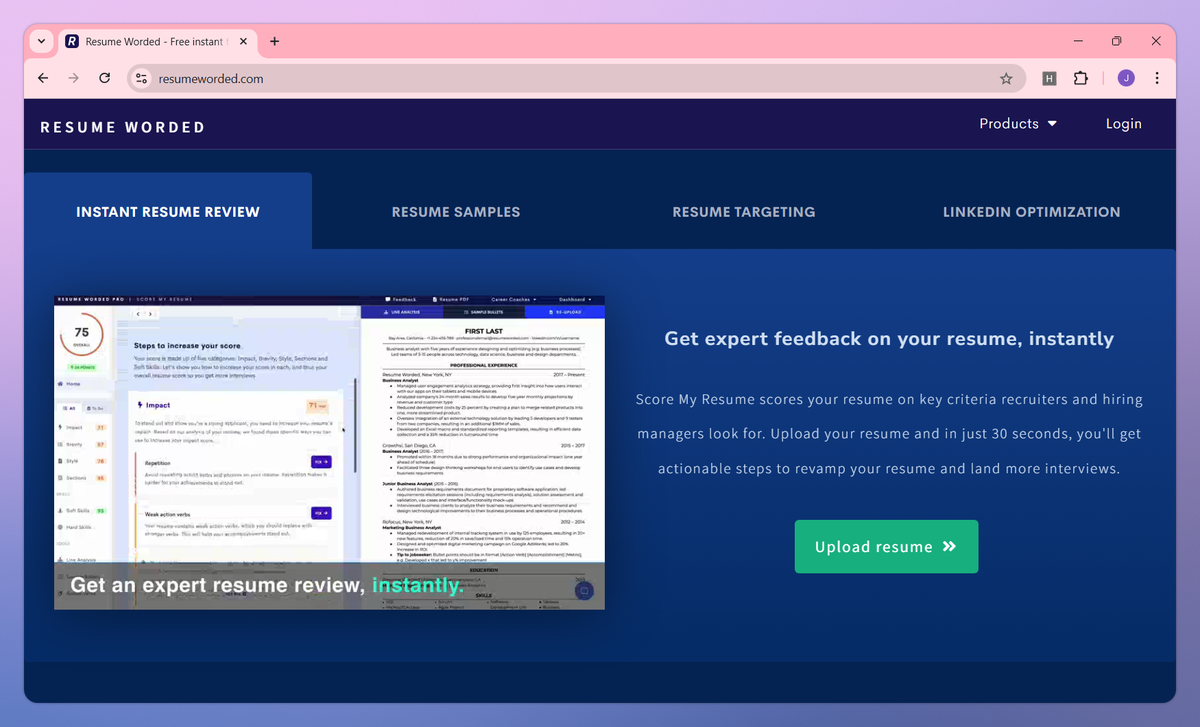1200x727 pixels.
Task: Switch to LinkedIn Optimization tab
Action: 1032,212
